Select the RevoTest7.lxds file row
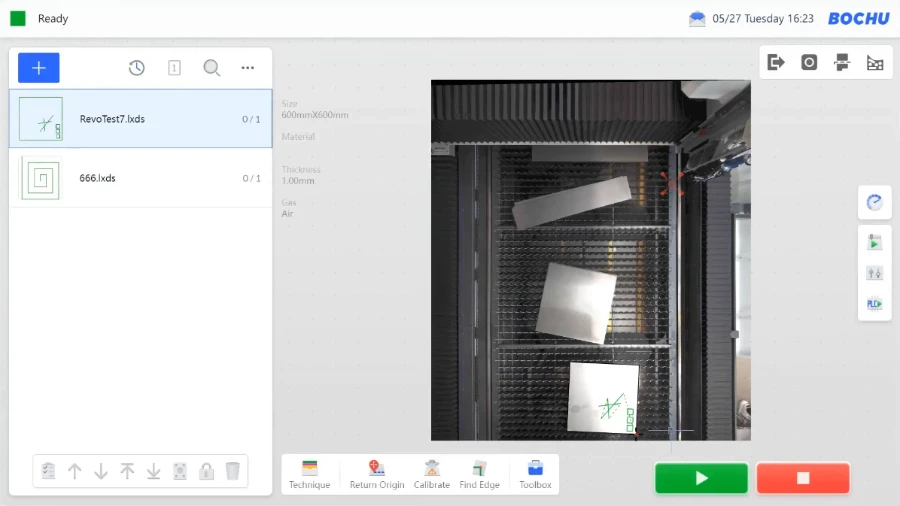Screen dimensions: 900x506 tap(141, 119)
